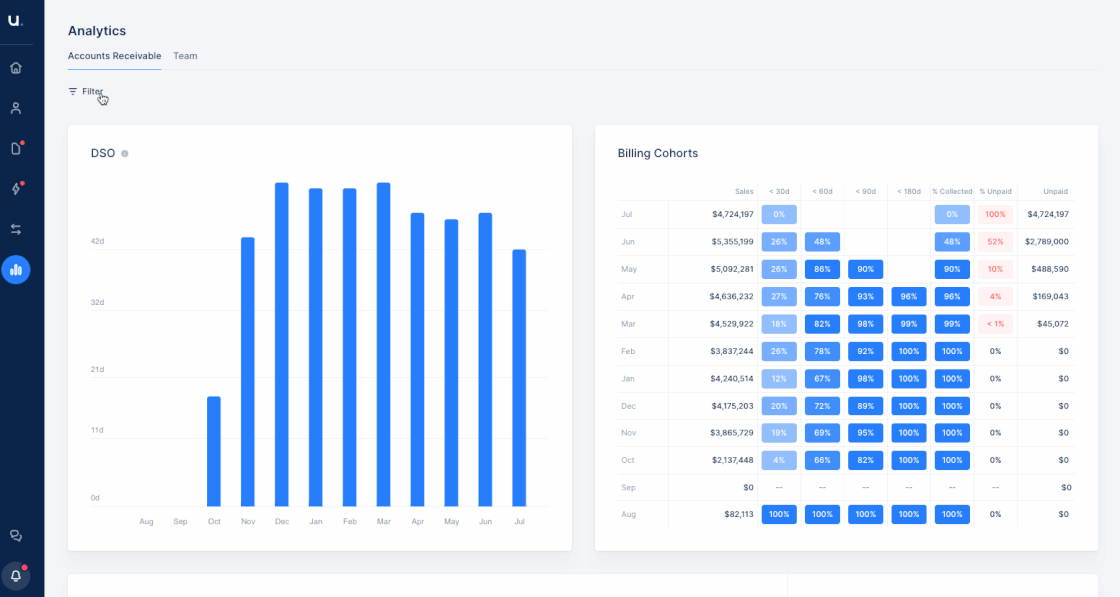Click the < 1% unpaid badge in Mar row
The height and width of the screenshot is (597, 1120).
click(x=996, y=323)
